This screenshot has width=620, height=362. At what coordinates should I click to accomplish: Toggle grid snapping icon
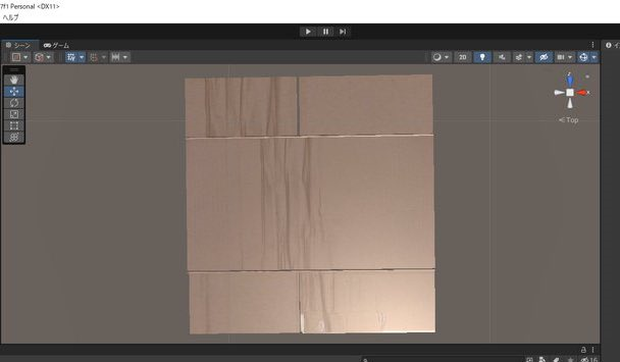[94, 57]
